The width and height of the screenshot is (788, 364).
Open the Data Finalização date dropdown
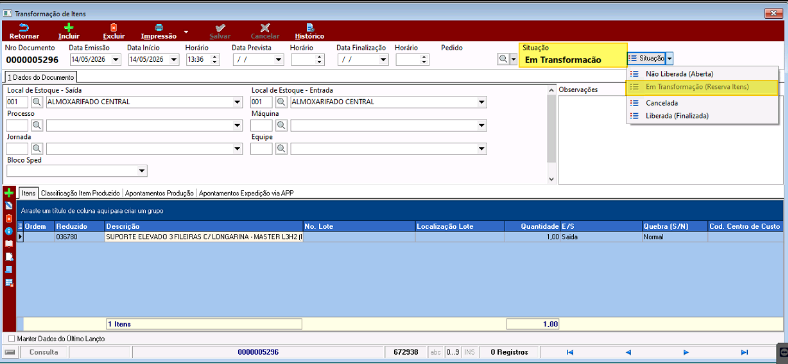(x=383, y=60)
